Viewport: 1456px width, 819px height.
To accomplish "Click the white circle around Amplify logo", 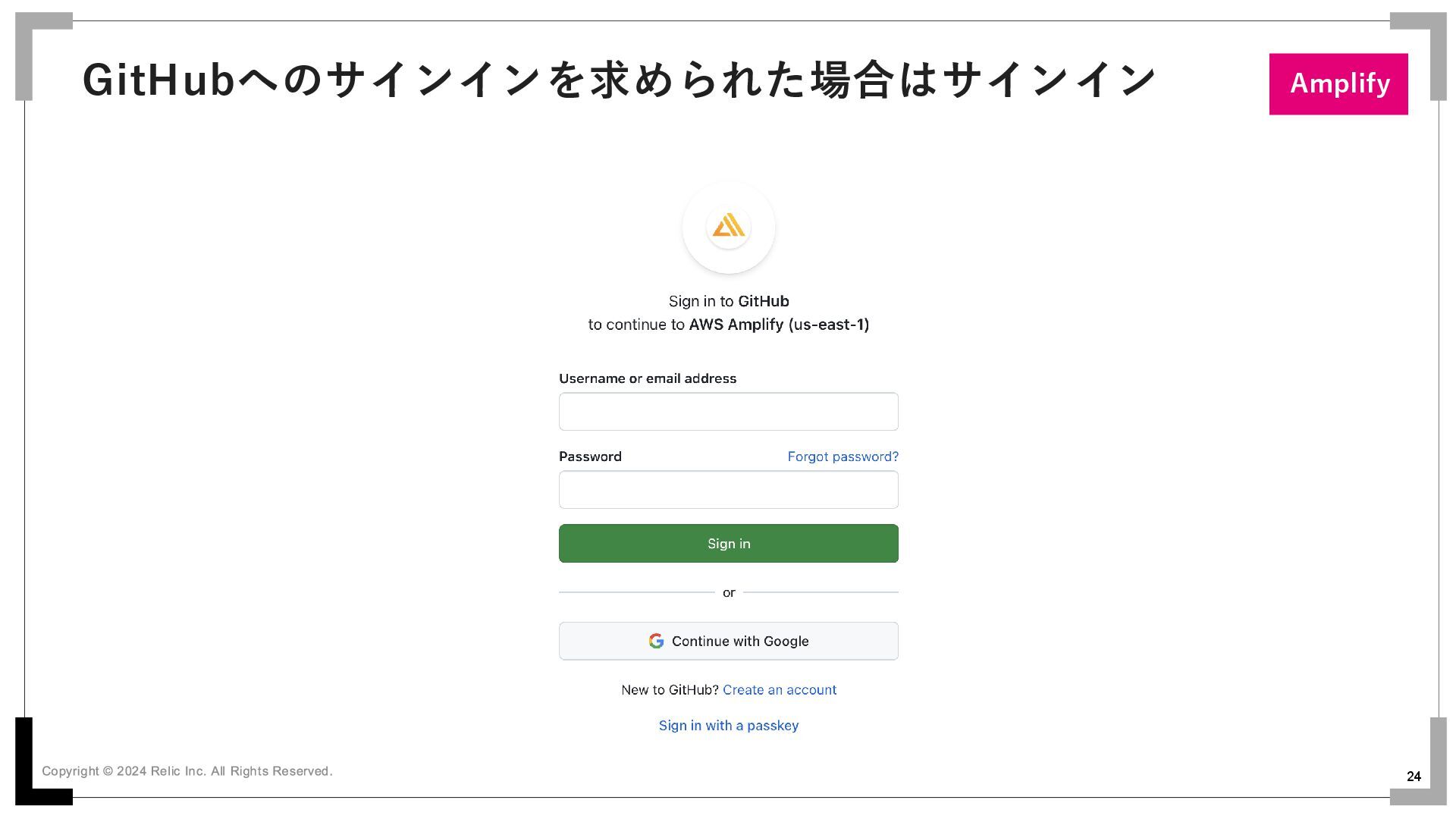I will 729,227.
